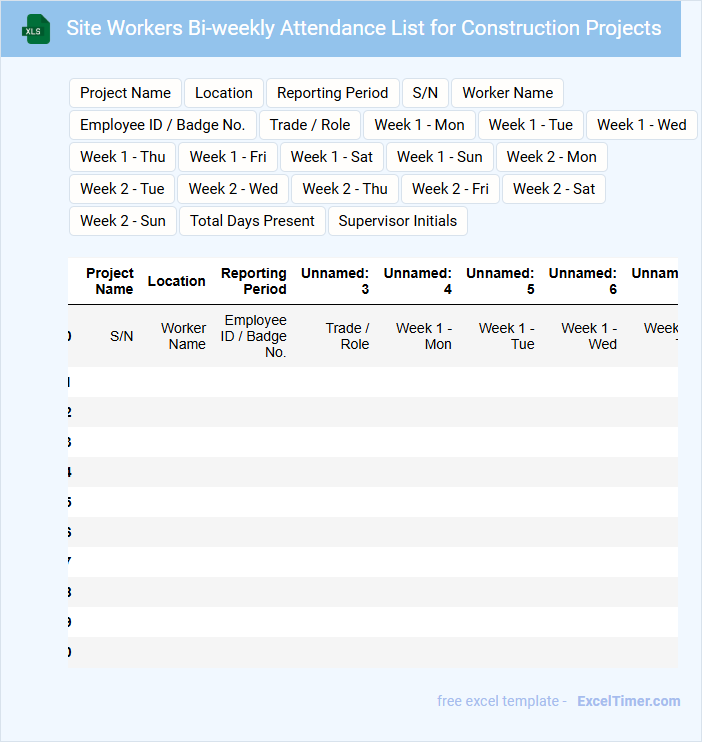Select the Week 2 - Fri tag
This screenshot has height=742, width=702.
click(450, 189)
